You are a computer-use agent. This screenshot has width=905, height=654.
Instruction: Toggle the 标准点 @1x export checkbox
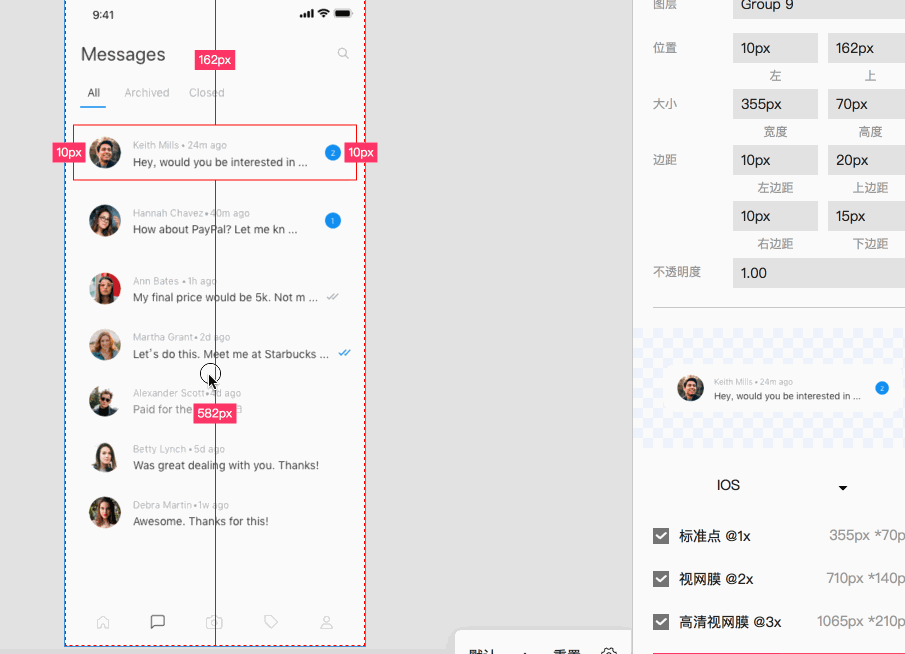[x=661, y=536]
